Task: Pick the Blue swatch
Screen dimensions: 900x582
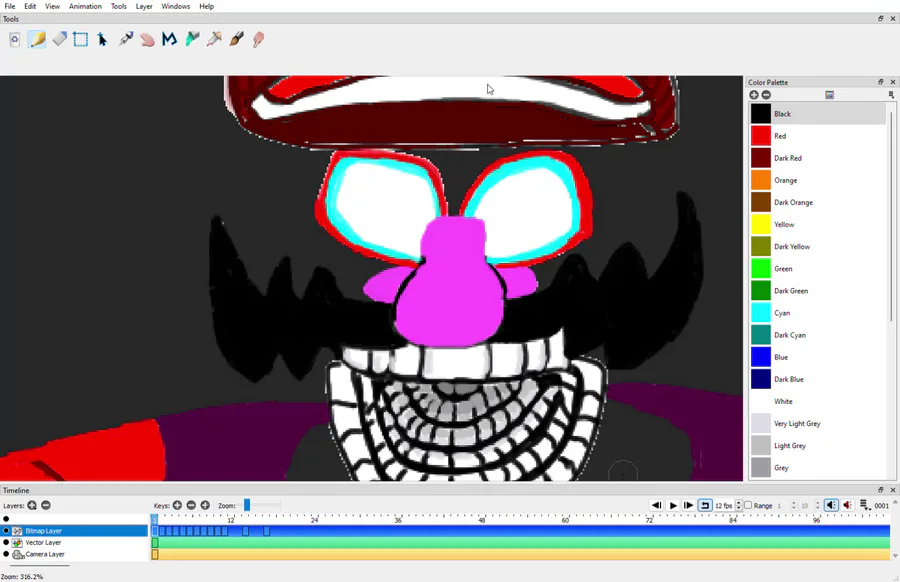Action: point(761,357)
